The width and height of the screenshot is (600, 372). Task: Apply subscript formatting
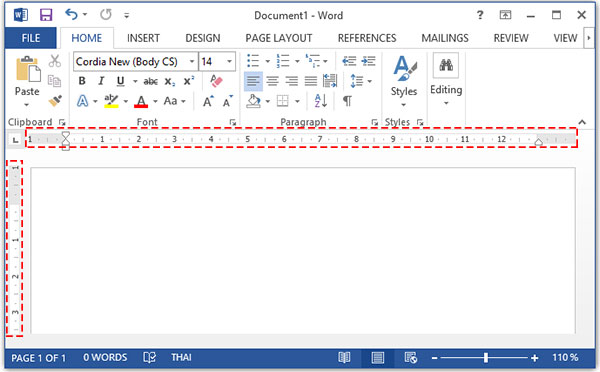coord(170,82)
